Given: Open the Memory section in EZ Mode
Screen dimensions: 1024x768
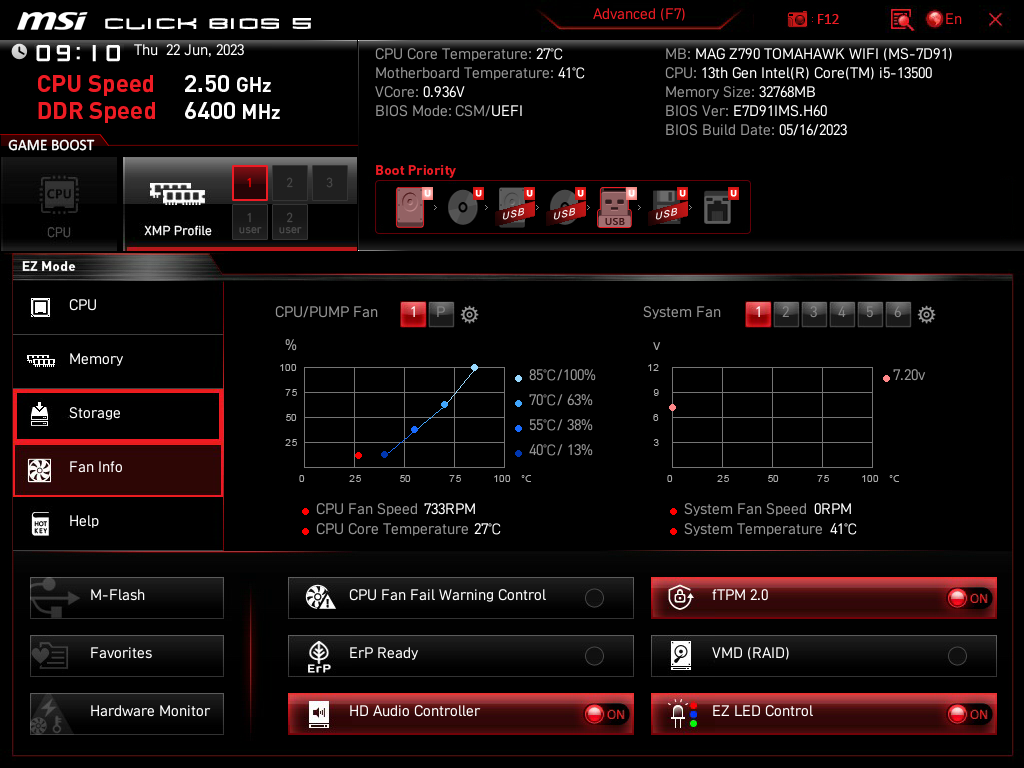Looking at the screenshot, I should pyautogui.click(x=118, y=360).
